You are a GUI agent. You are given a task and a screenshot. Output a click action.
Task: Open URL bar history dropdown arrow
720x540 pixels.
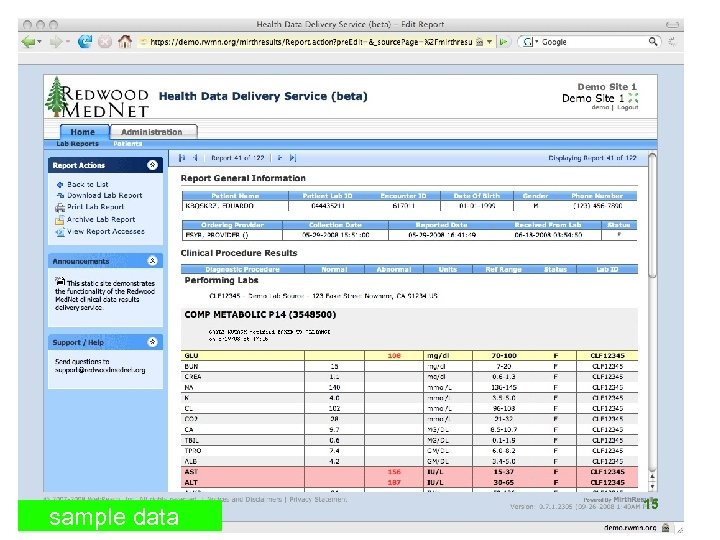489,42
